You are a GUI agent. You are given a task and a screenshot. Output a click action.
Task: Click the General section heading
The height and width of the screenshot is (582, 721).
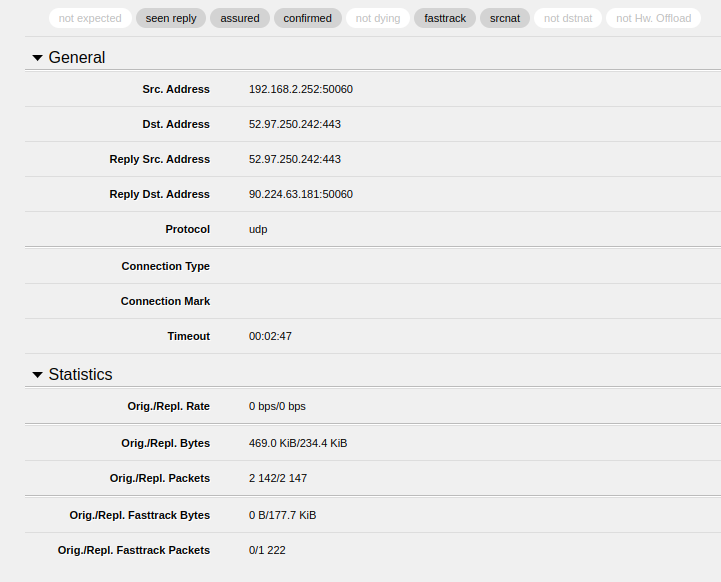point(77,57)
